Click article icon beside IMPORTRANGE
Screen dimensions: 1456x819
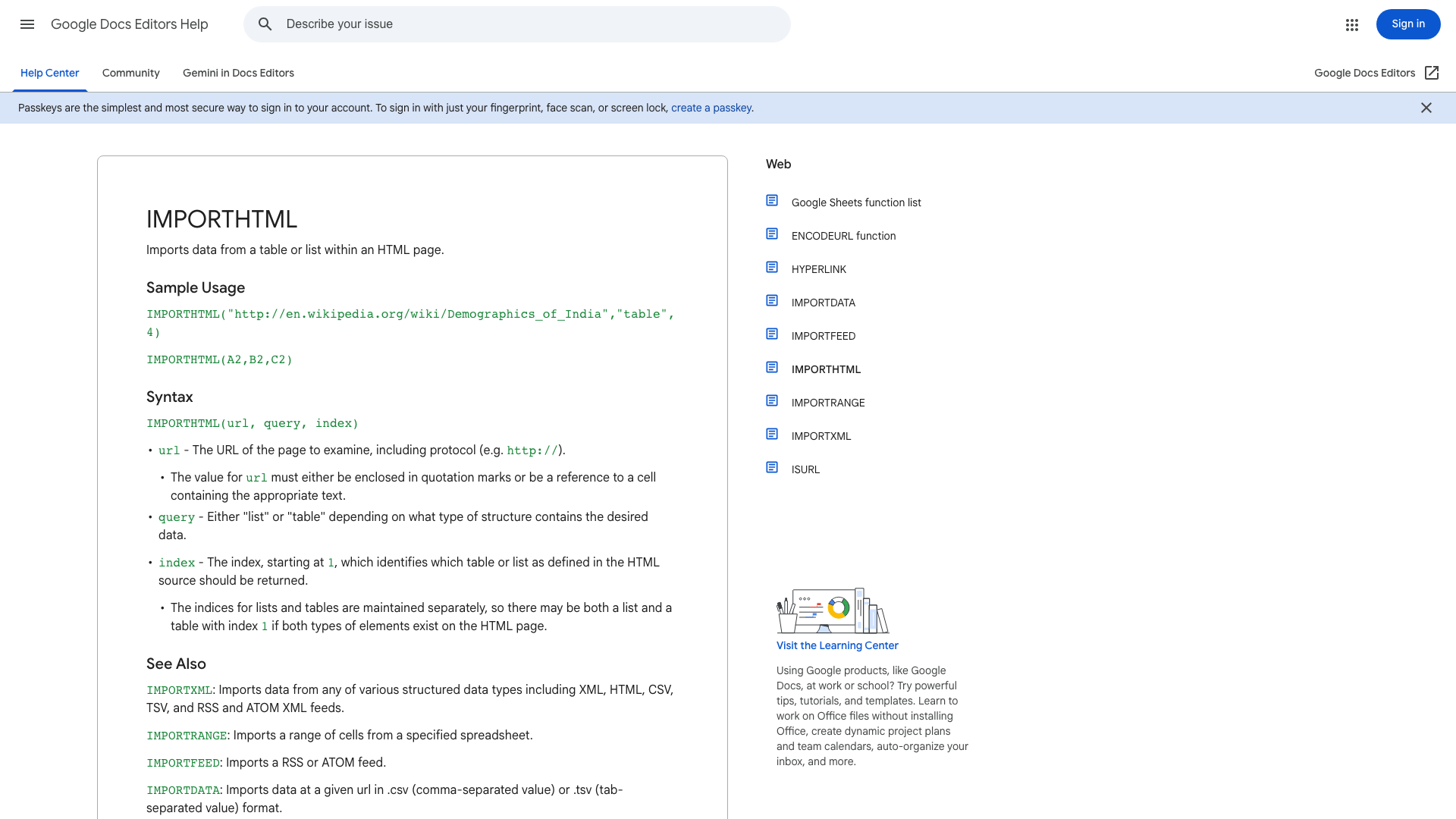(x=772, y=401)
